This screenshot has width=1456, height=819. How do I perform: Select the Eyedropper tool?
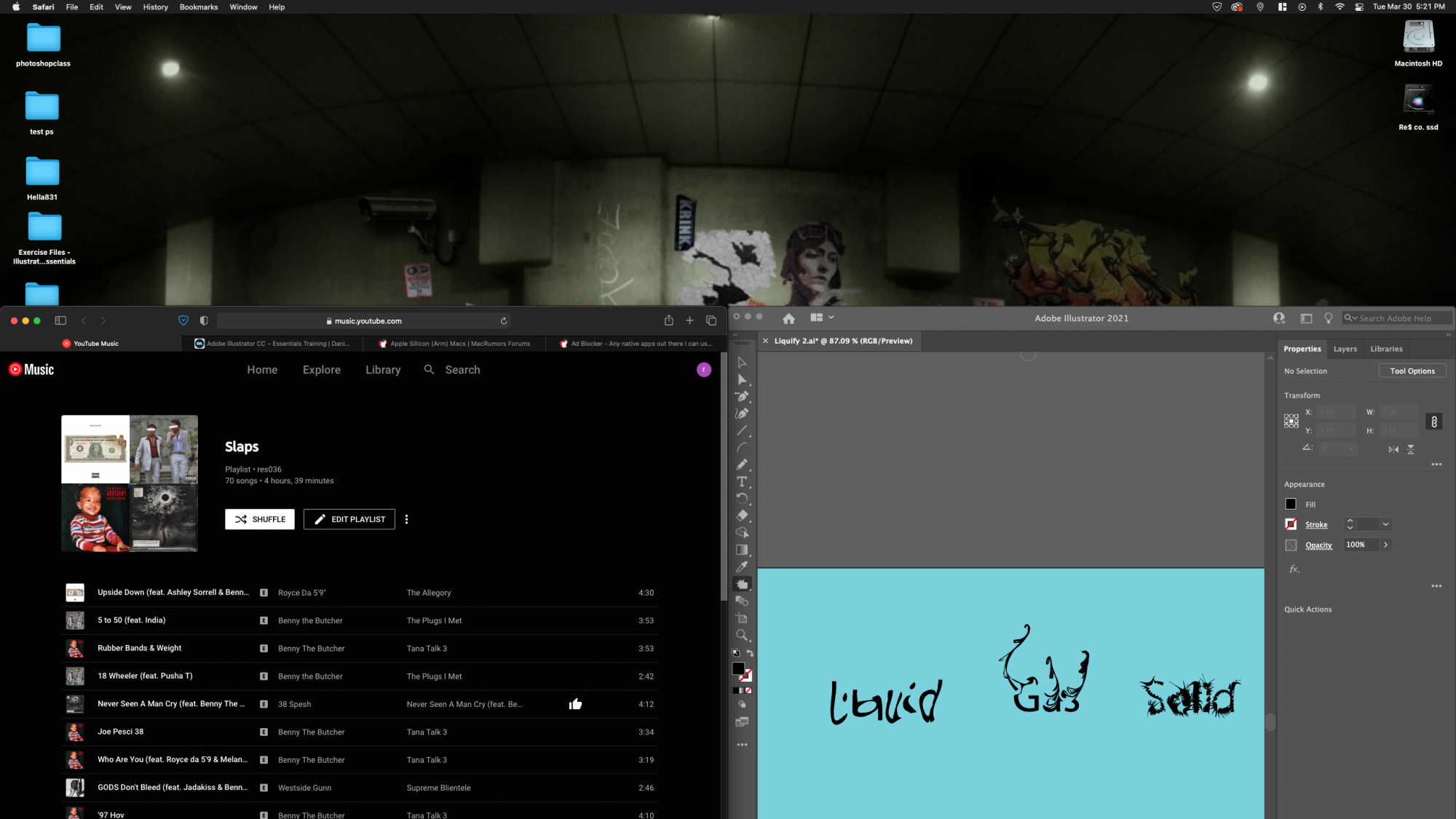tap(742, 567)
